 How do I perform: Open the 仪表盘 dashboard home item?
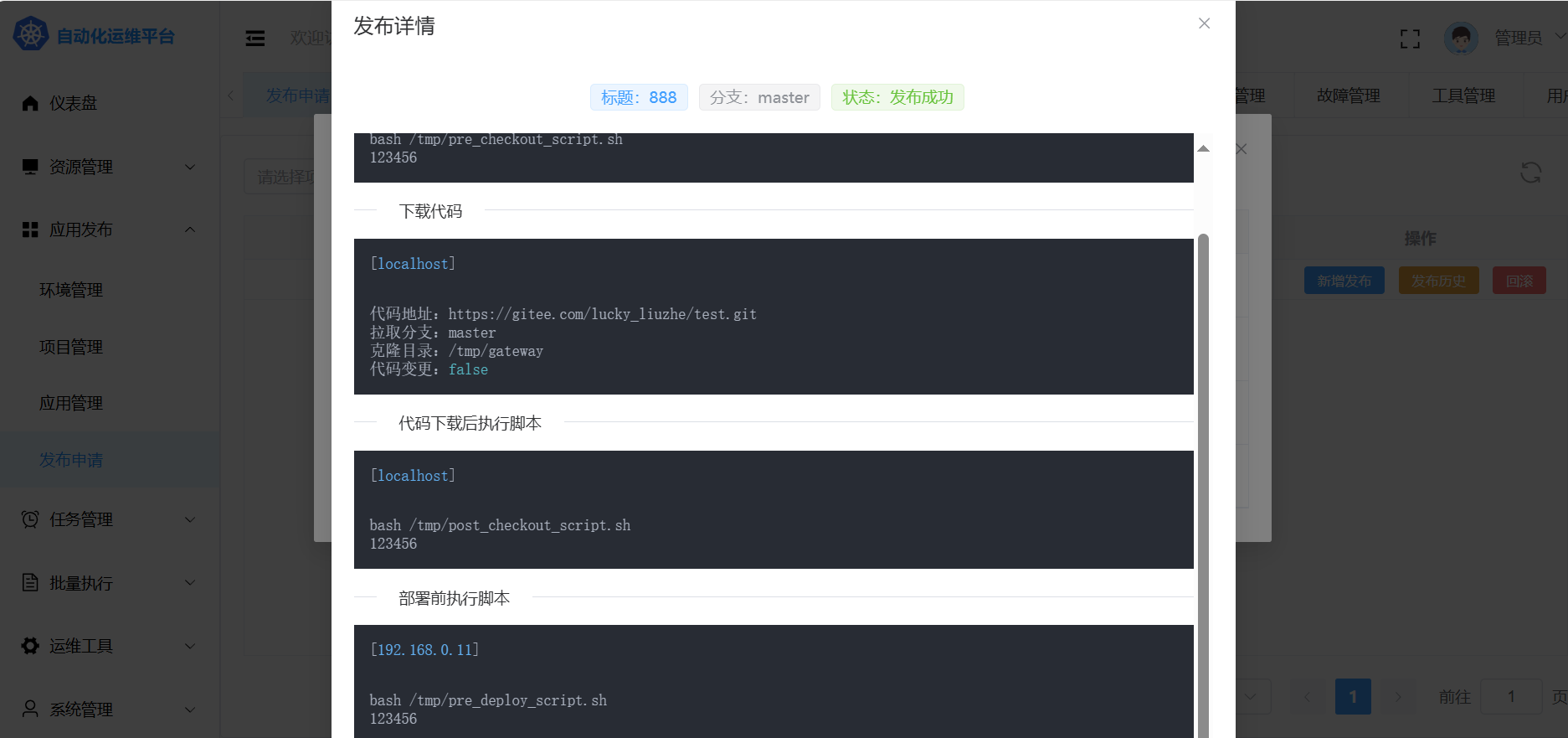(73, 103)
